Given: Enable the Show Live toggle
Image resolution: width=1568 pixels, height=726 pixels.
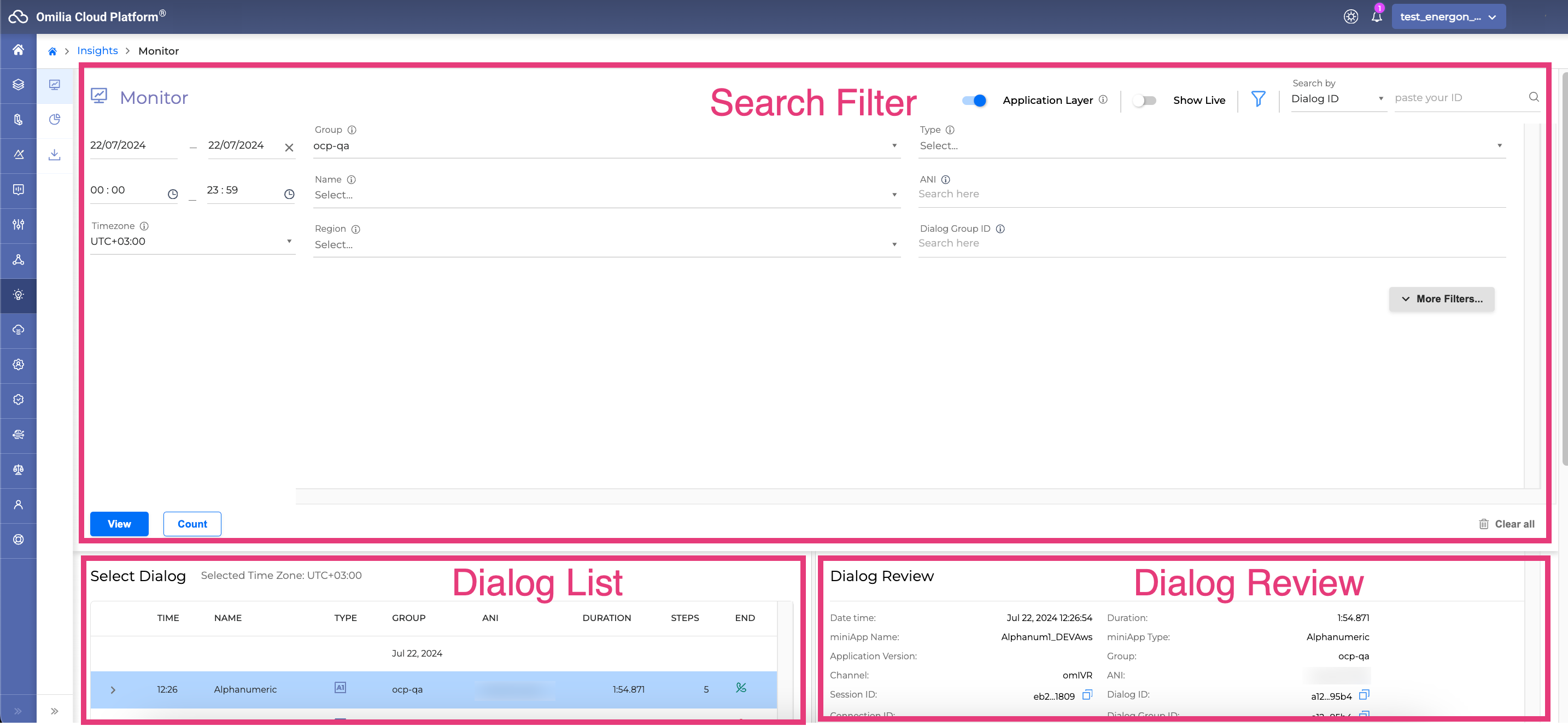Looking at the screenshot, I should [1144, 101].
